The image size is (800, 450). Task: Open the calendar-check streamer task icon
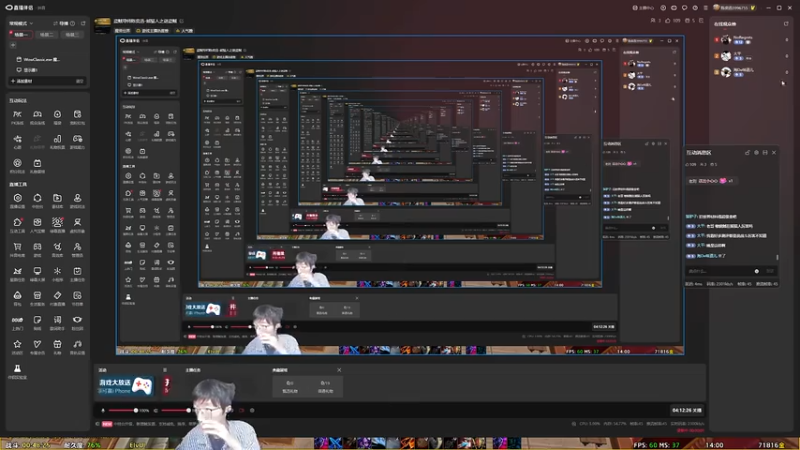pyautogui.click(x=77, y=271)
